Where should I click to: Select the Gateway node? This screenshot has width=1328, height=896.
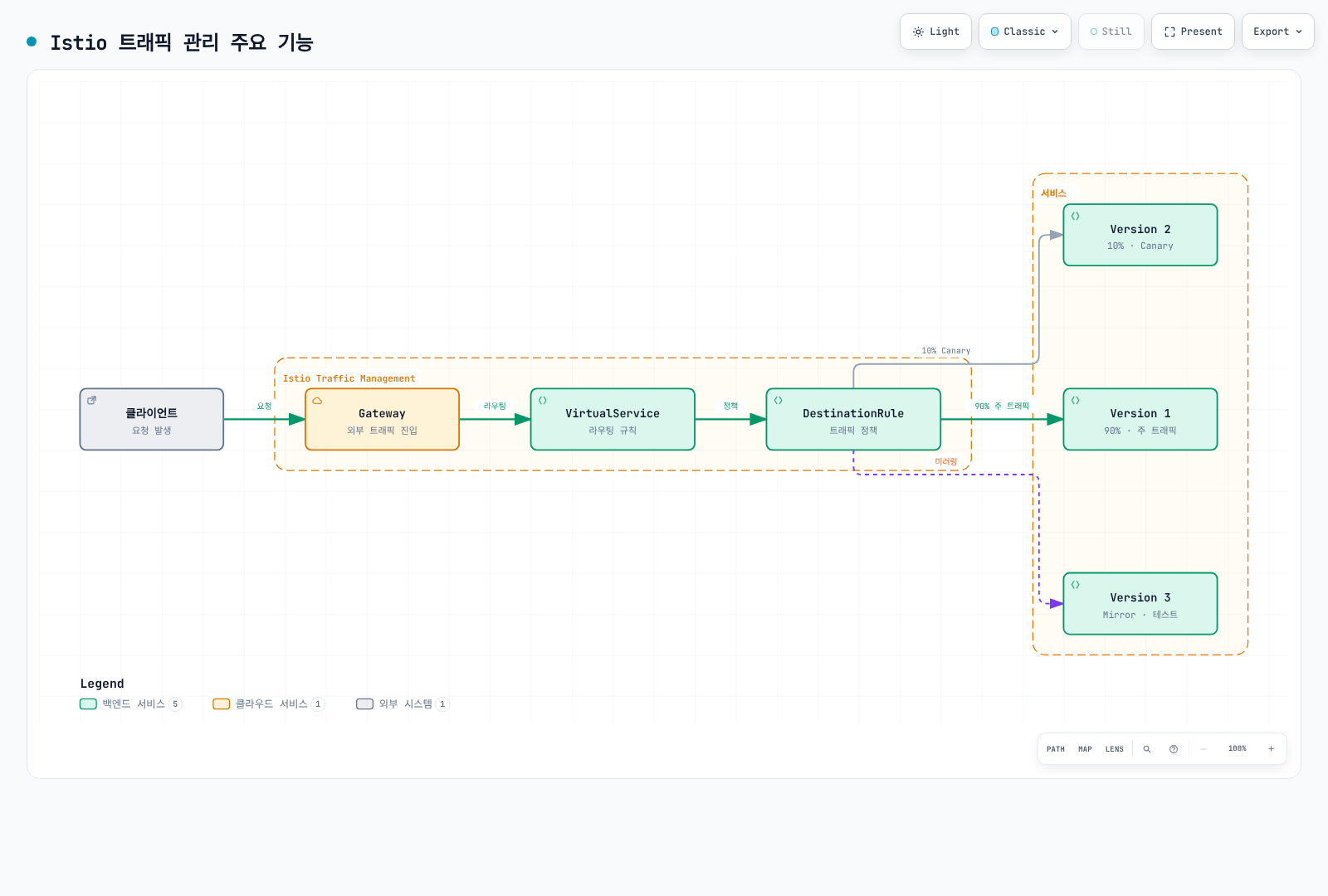click(x=383, y=420)
